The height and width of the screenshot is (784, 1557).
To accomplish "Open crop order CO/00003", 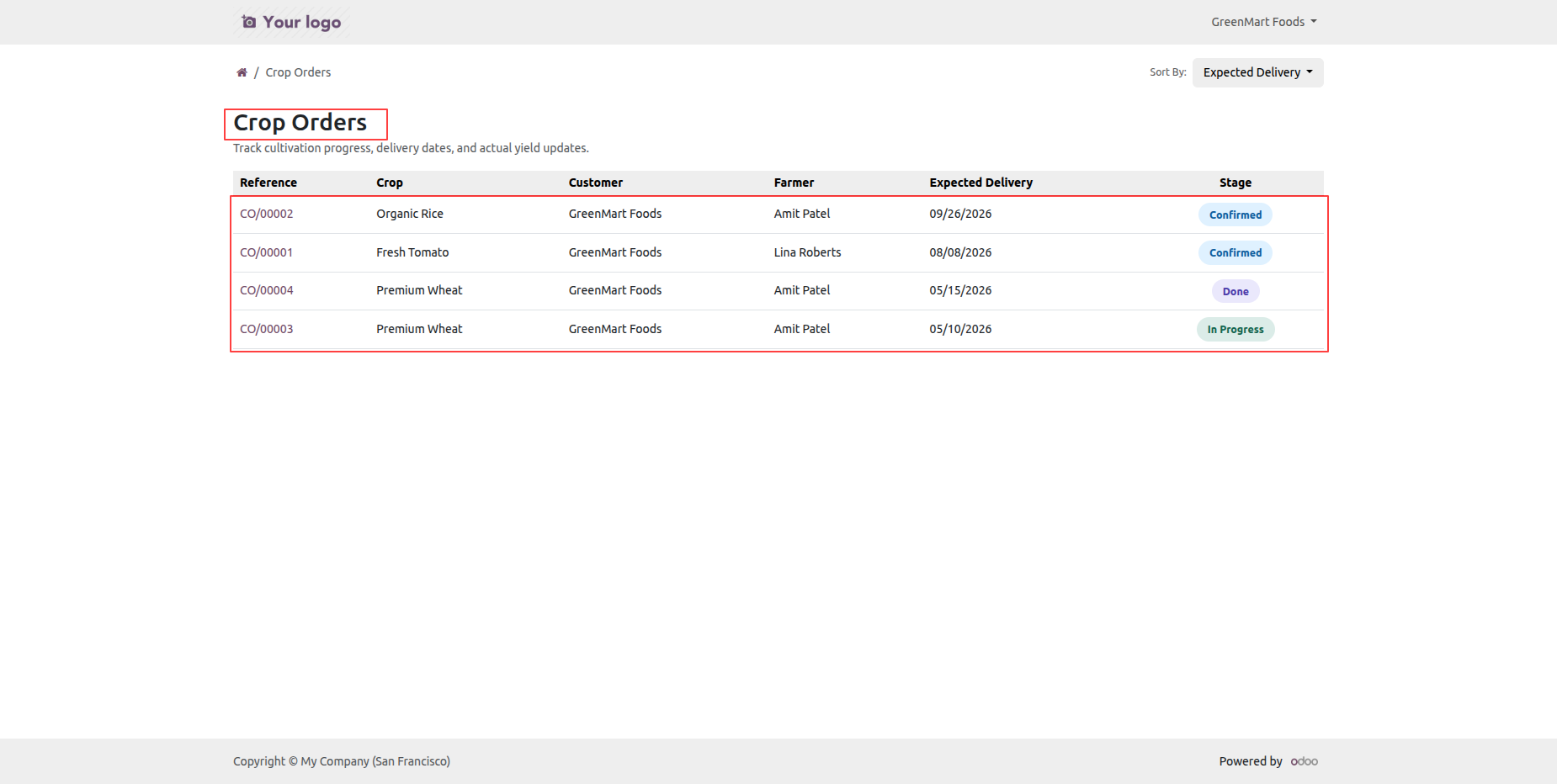I will pos(266,329).
